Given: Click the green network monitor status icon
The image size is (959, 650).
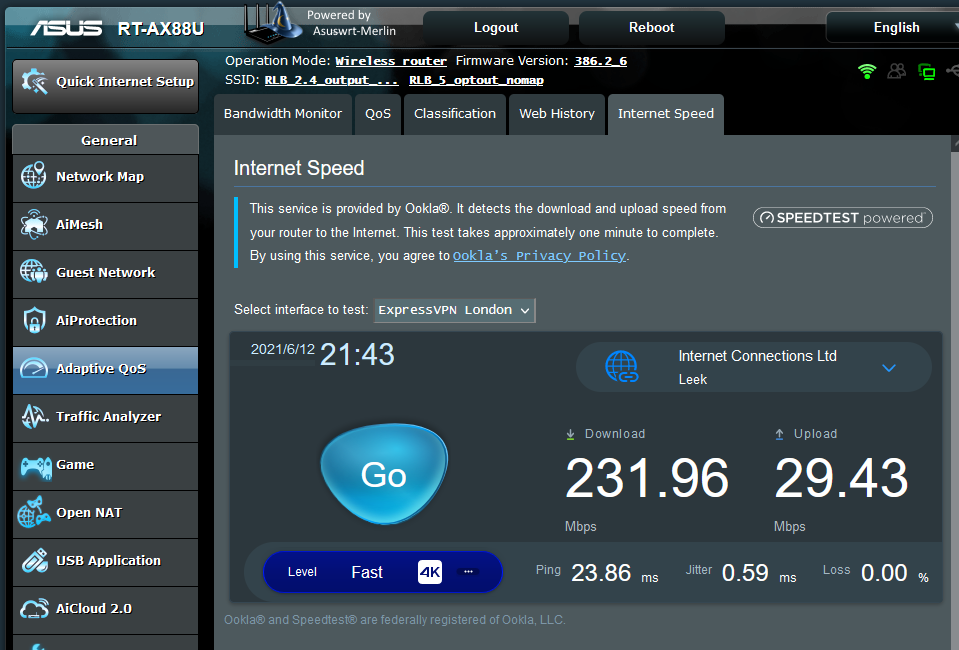Looking at the screenshot, I should (927, 72).
